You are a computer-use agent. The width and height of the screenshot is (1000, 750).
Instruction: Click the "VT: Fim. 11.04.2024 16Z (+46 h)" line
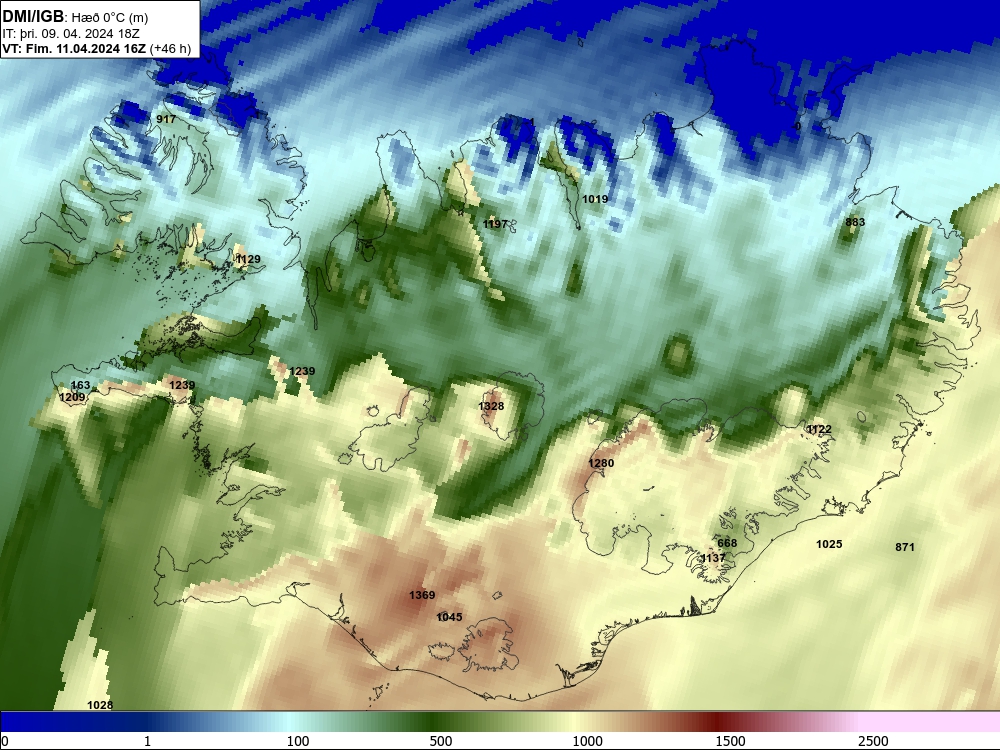[x=97, y=48]
